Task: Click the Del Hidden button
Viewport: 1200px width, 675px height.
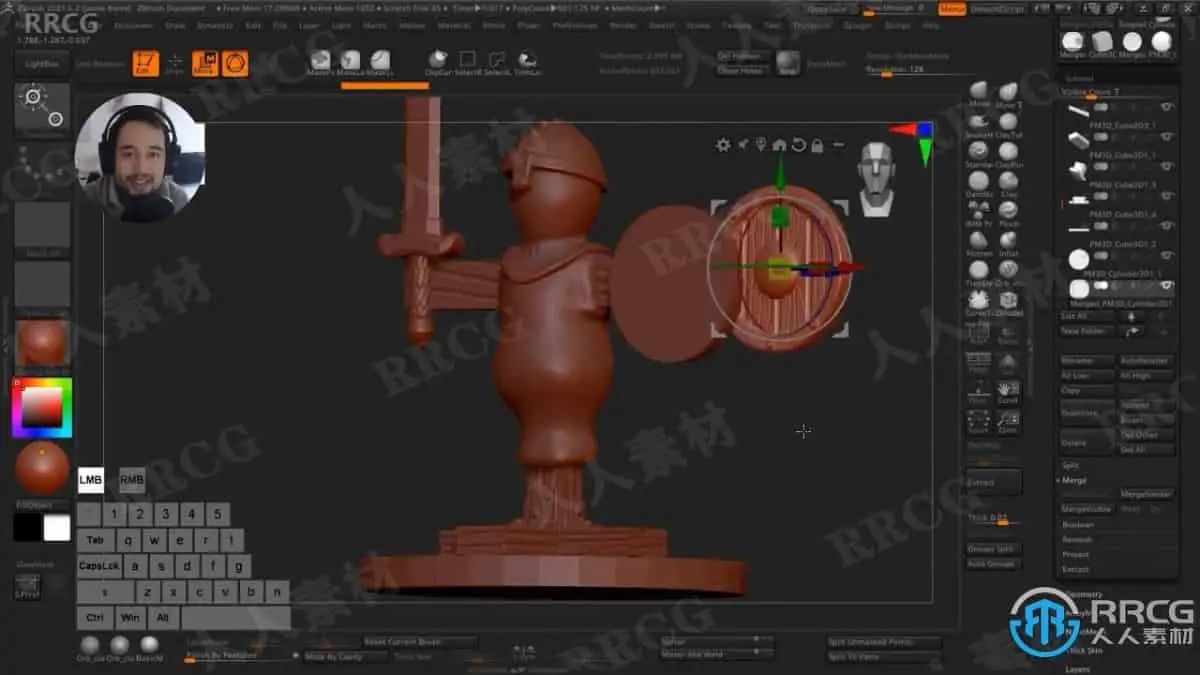Action: (741, 57)
